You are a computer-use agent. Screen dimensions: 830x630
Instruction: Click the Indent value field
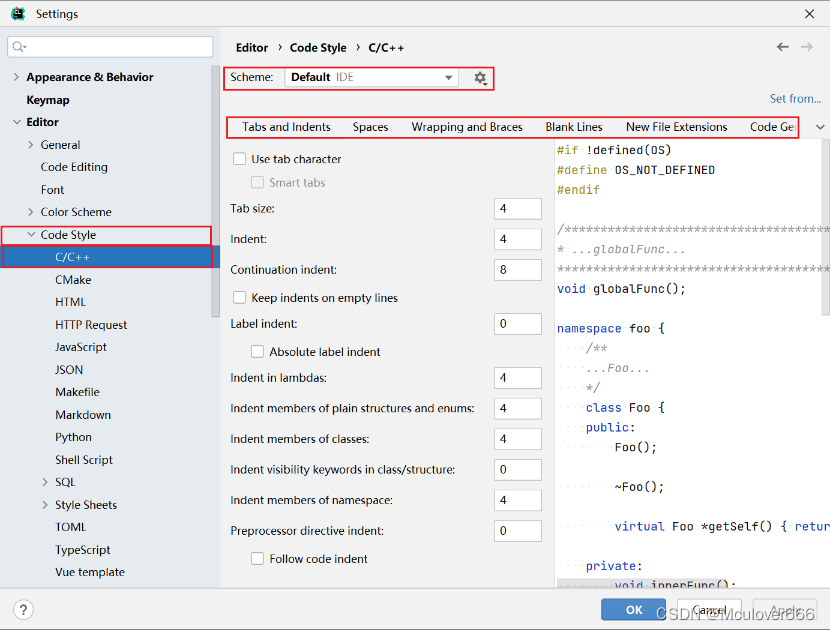click(x=518, y=239)
